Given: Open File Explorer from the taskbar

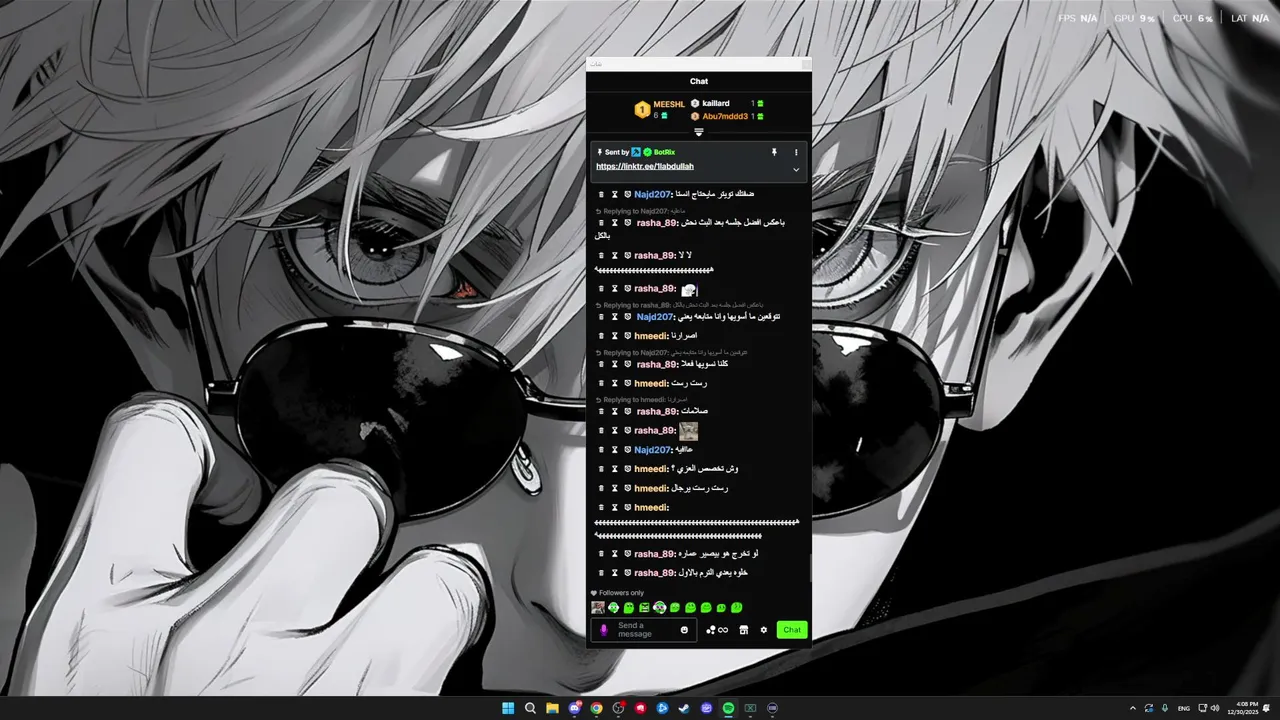Looking at the screenshot, I should pyautogui.click(x=552, y=708).
